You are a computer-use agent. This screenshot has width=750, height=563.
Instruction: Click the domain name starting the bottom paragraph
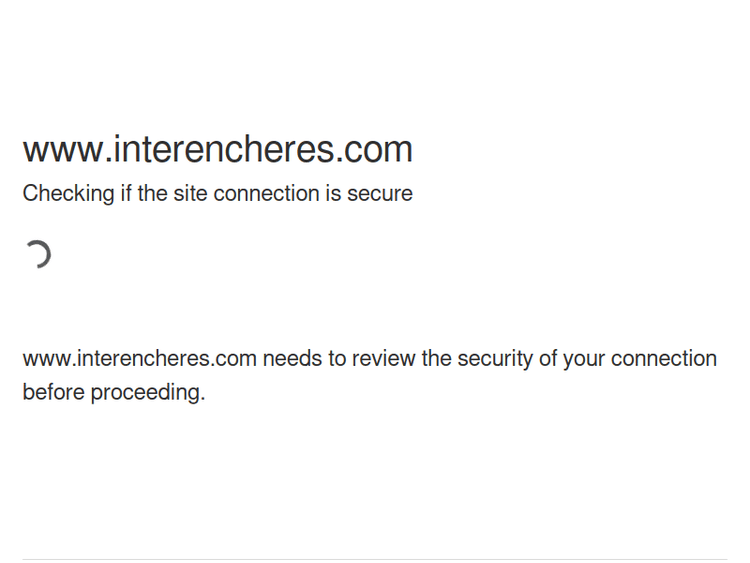139,358
